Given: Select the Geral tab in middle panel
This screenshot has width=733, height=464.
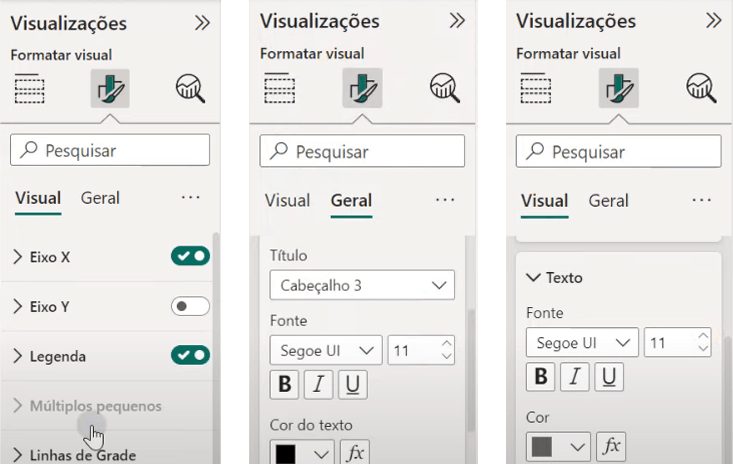Looking at the screenshot, I should (352, 201).
